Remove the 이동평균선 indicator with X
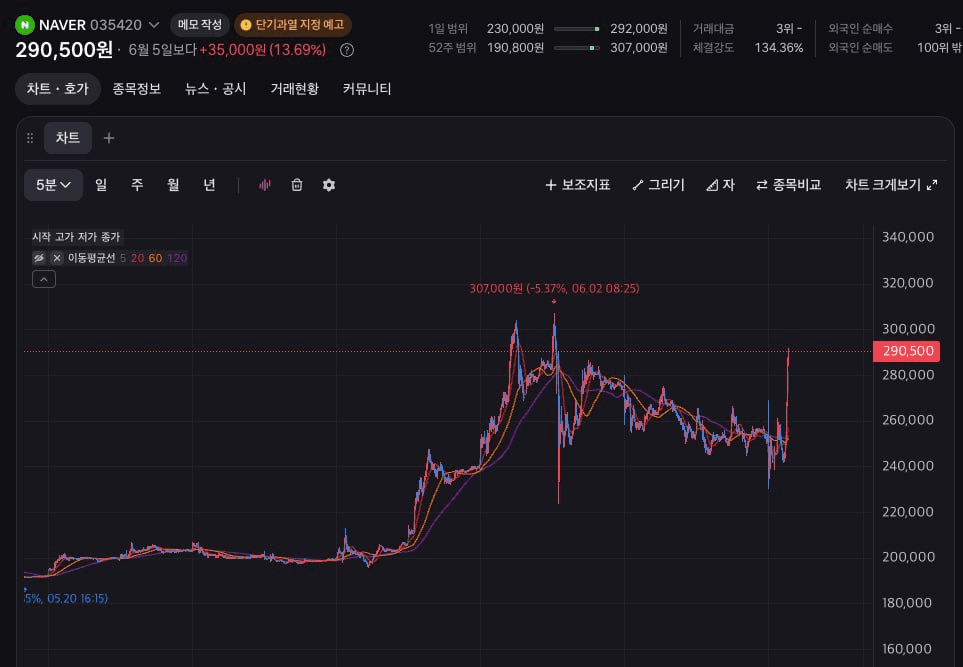The image size is (963, 667). coord(57,258)
